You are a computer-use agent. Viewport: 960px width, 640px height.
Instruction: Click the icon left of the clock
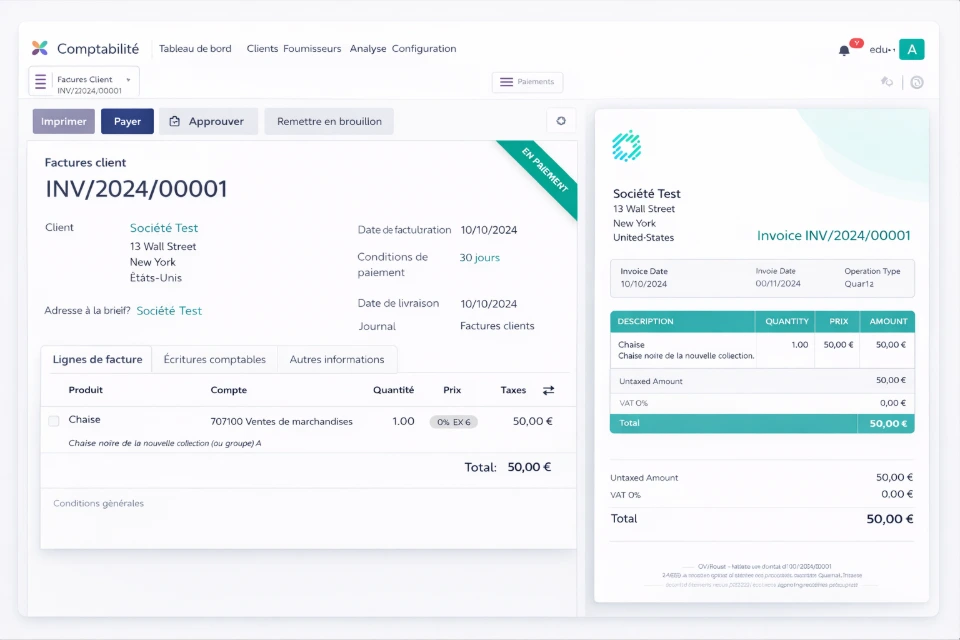tap(886, 82)
